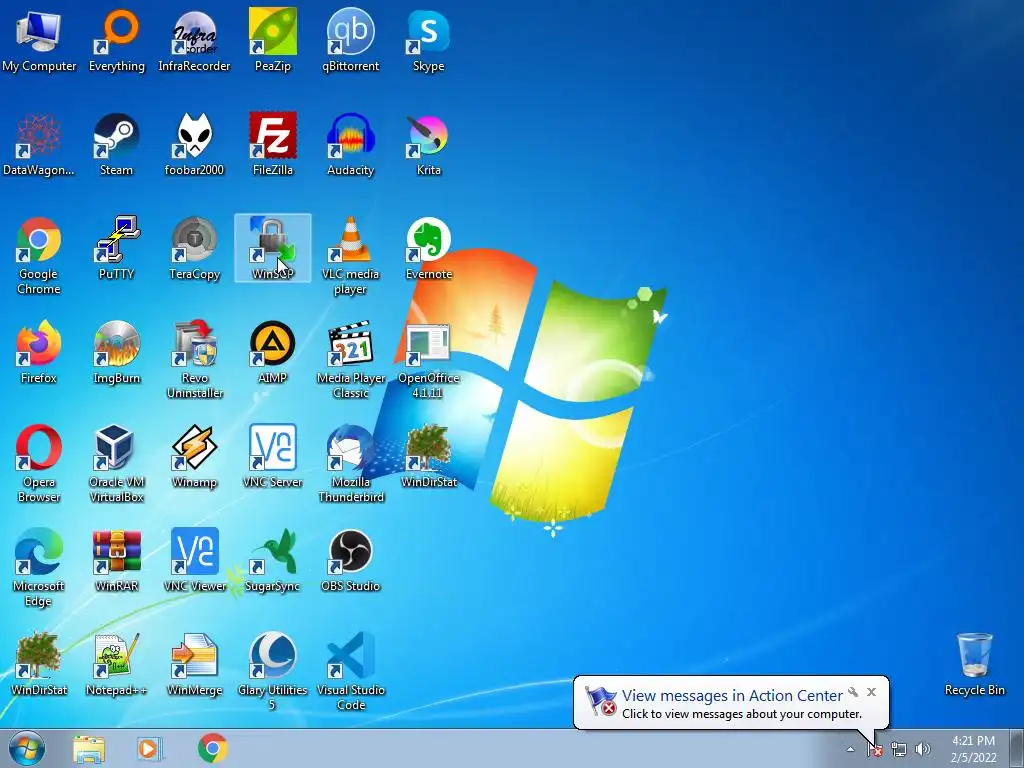This screenshot has width=1024, height=768.
Task: Close the Action Center notification balloon
Action: [x=871, y=692]
